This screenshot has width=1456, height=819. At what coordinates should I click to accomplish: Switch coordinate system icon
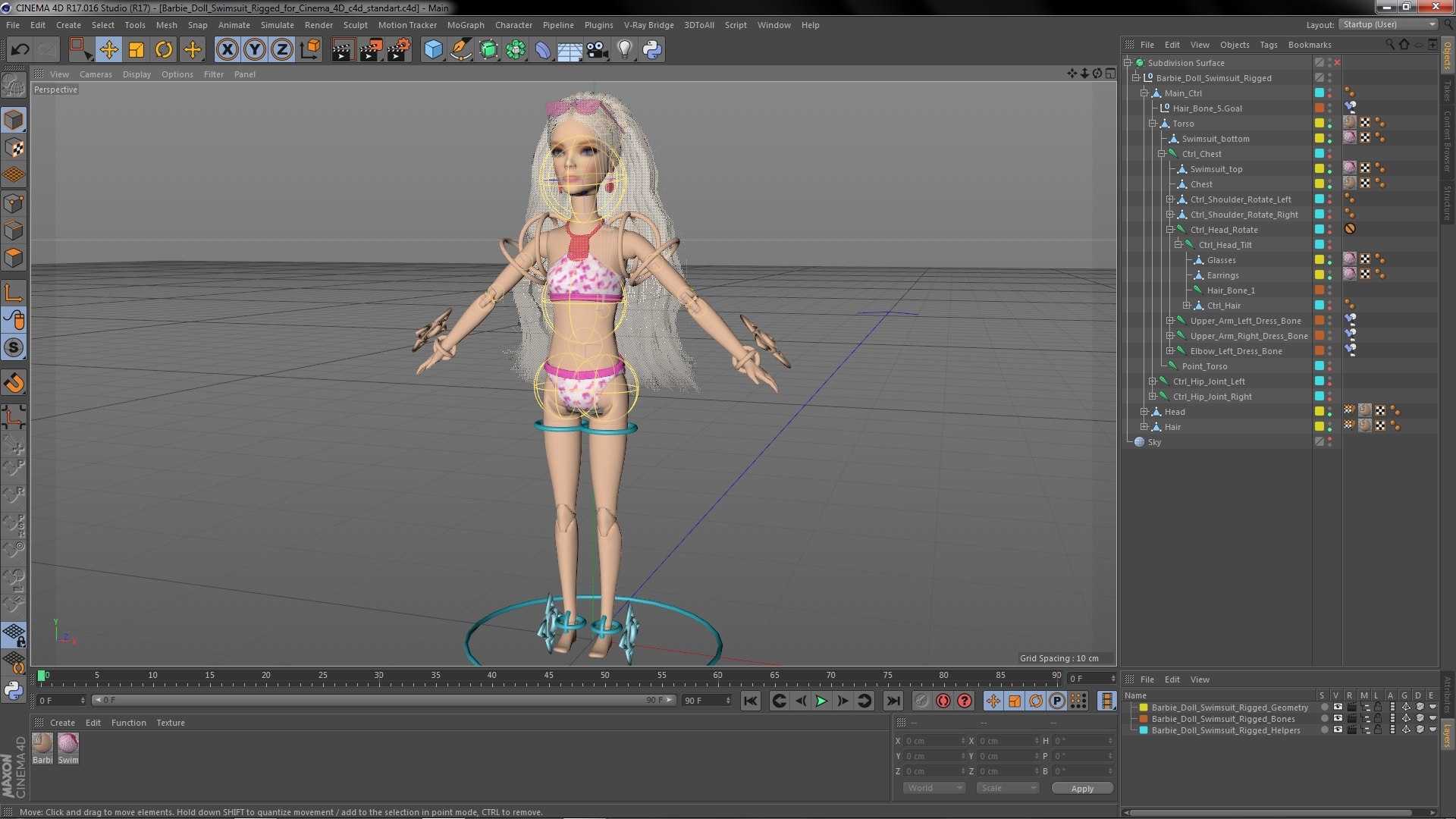tap(309, 50)
